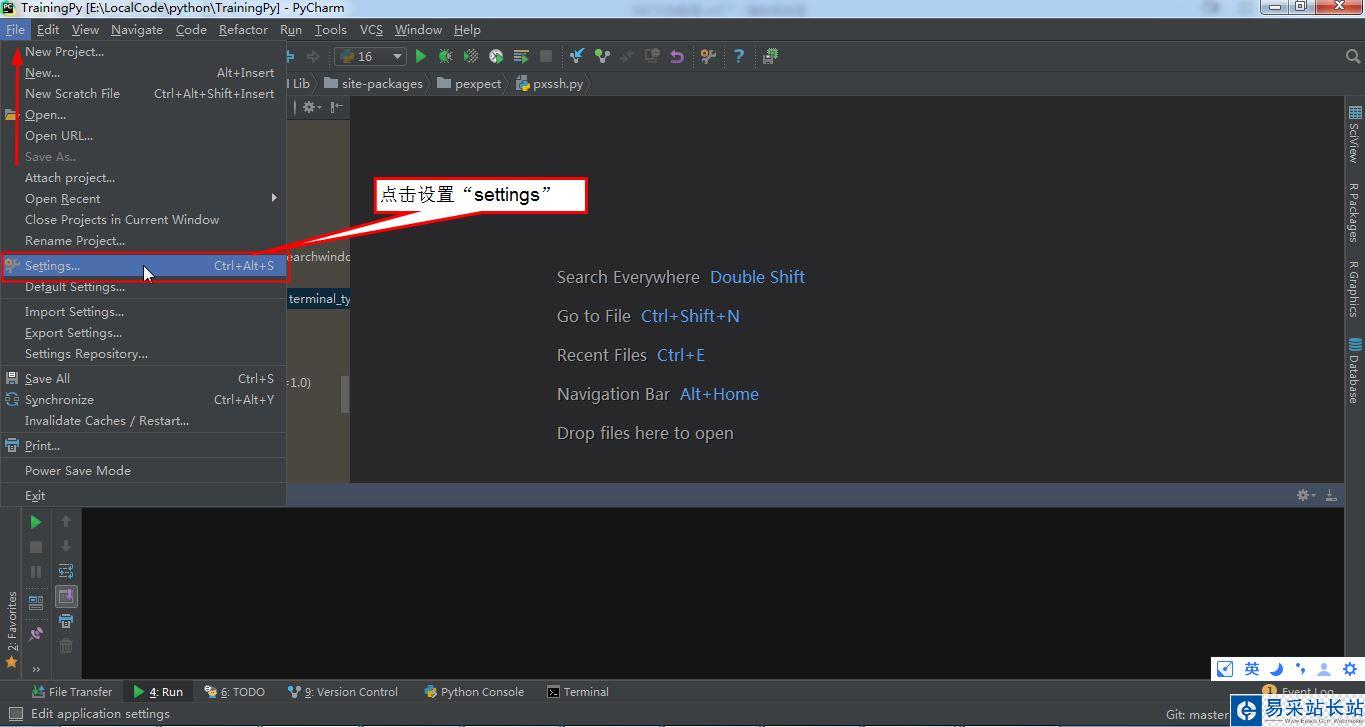The width and height of the screenshot is (1365, 727).
Task: Expand the Open Recent submenu
Action: [x=143, y=198]
